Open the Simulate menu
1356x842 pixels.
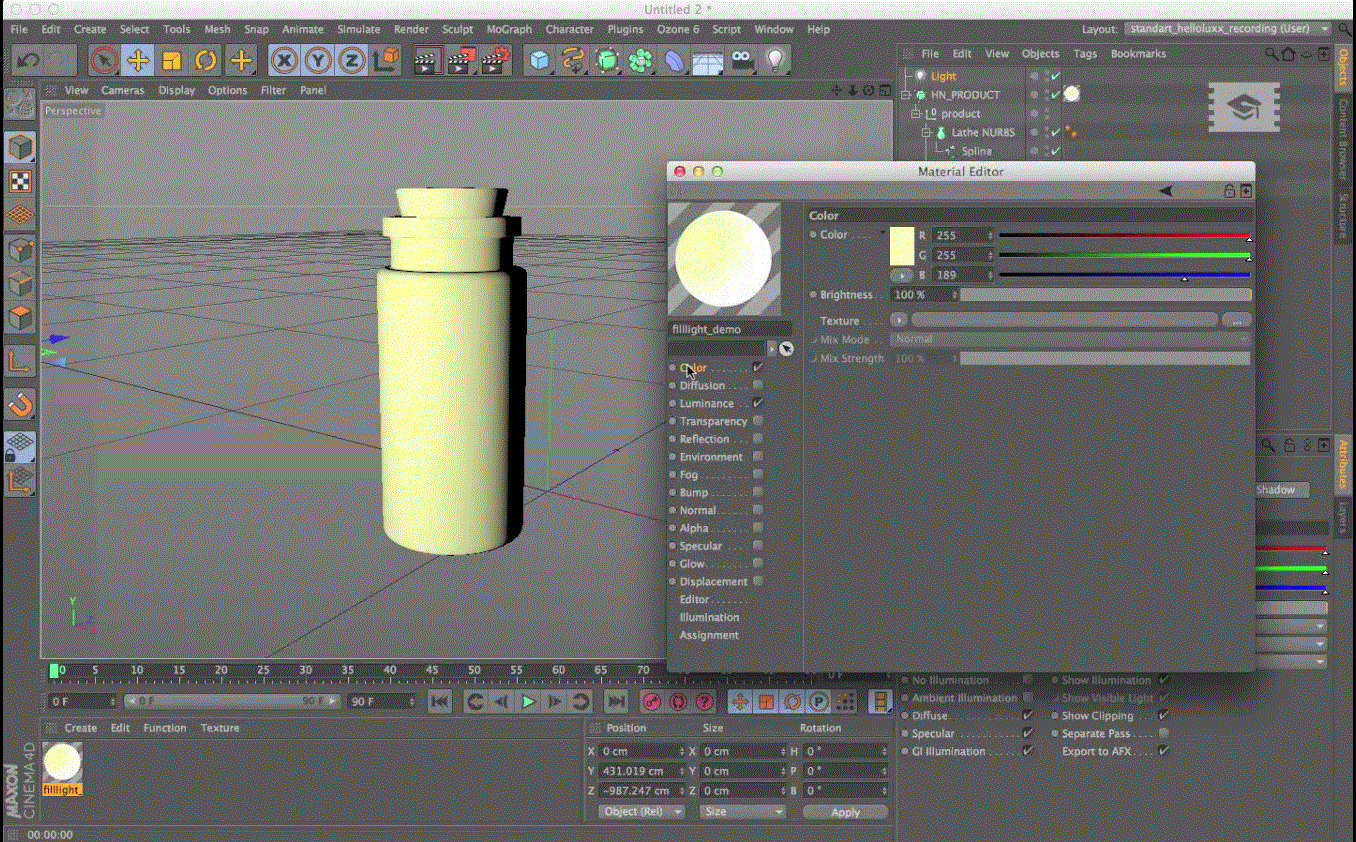coord(358,29)
